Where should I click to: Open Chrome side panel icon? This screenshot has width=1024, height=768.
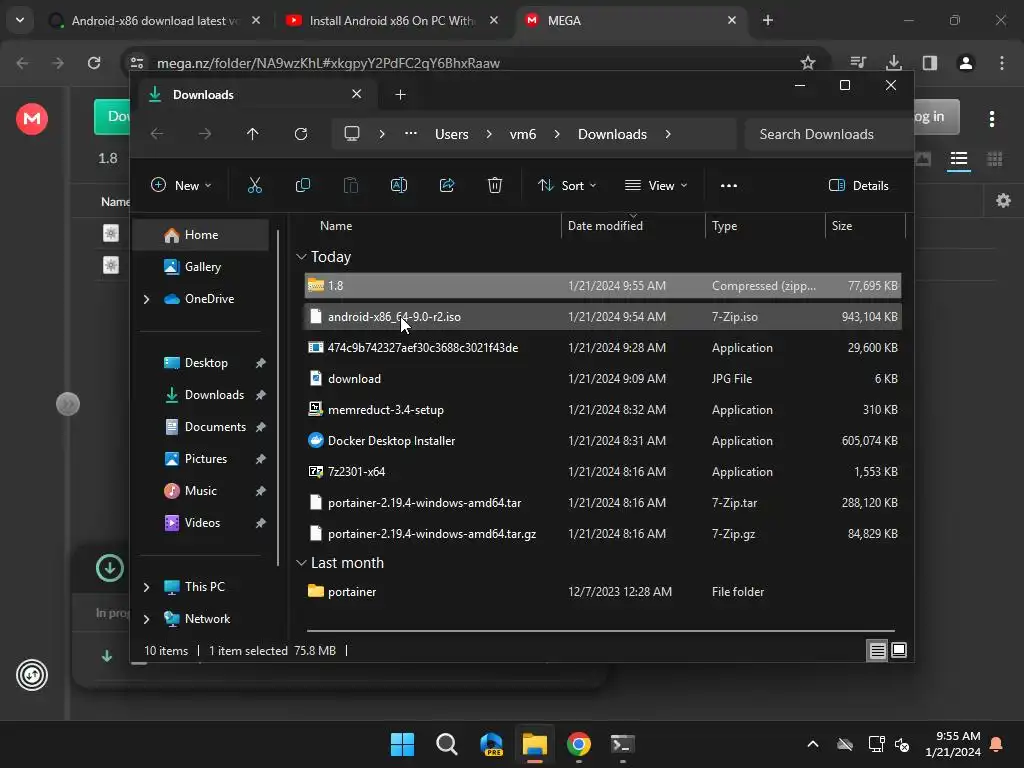click(930, 63)
